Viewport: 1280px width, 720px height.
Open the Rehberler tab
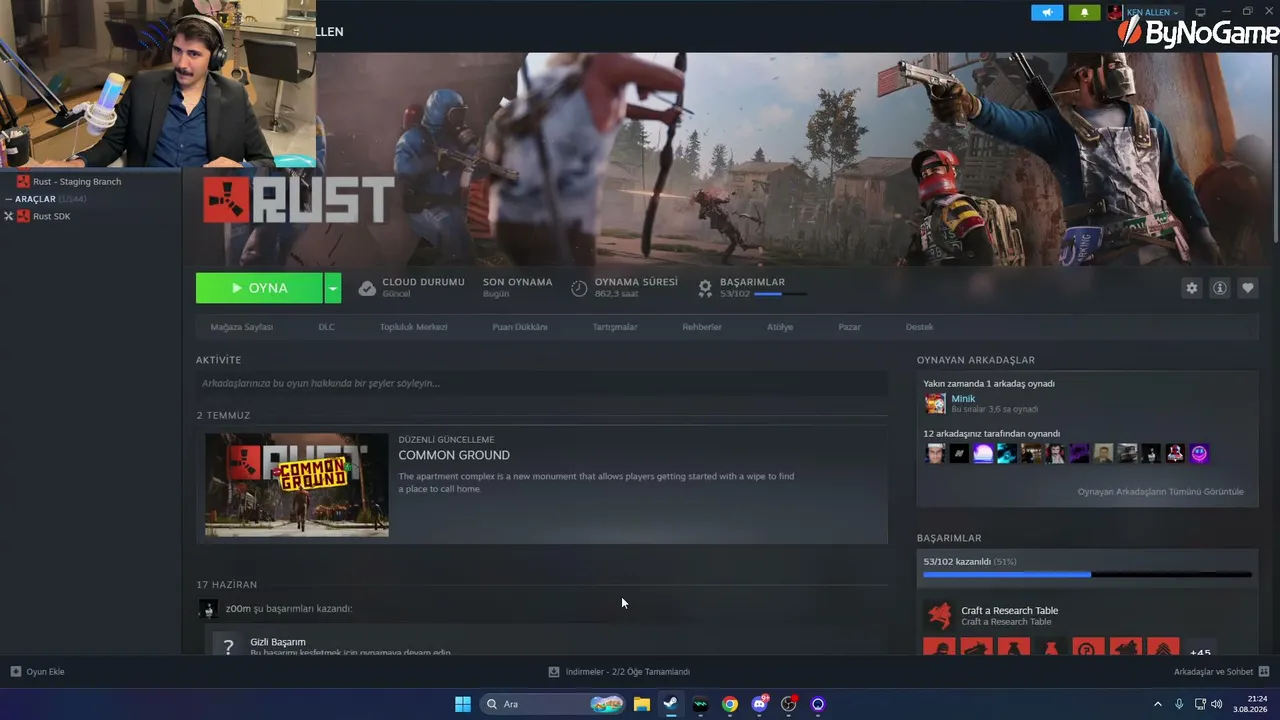pyautogui.click(x=702, y=327)
